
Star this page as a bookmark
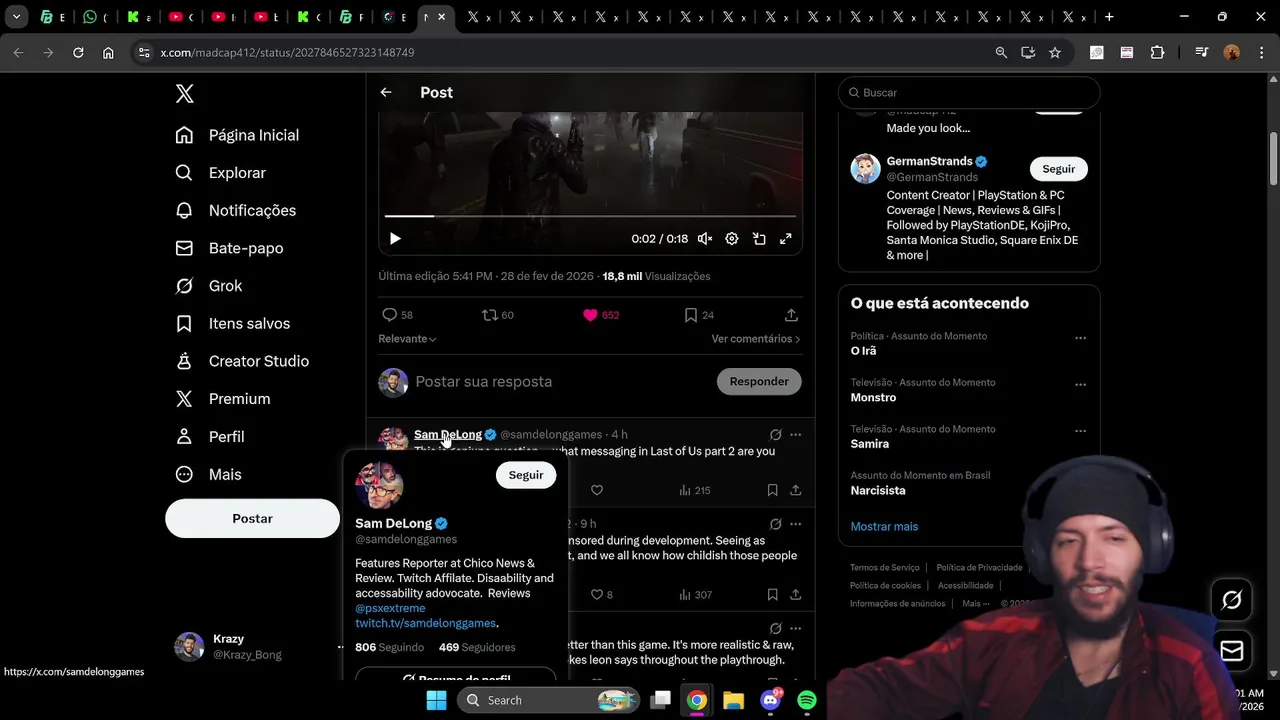click(x=1055, y=52)
